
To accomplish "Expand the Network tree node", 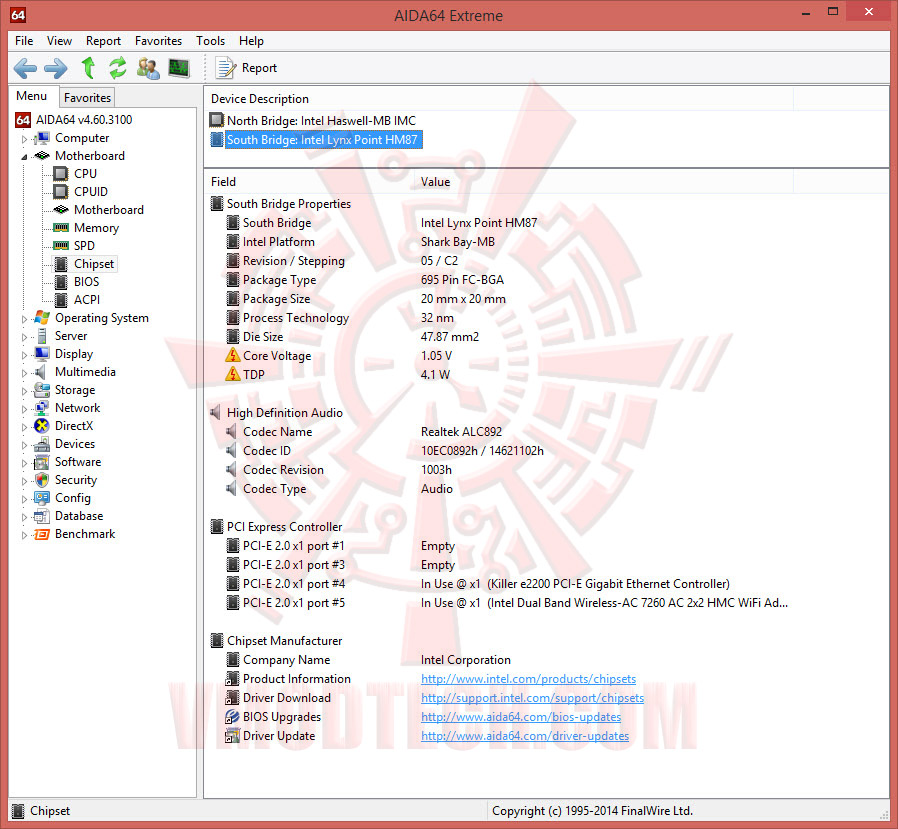I will click(24, 409).
